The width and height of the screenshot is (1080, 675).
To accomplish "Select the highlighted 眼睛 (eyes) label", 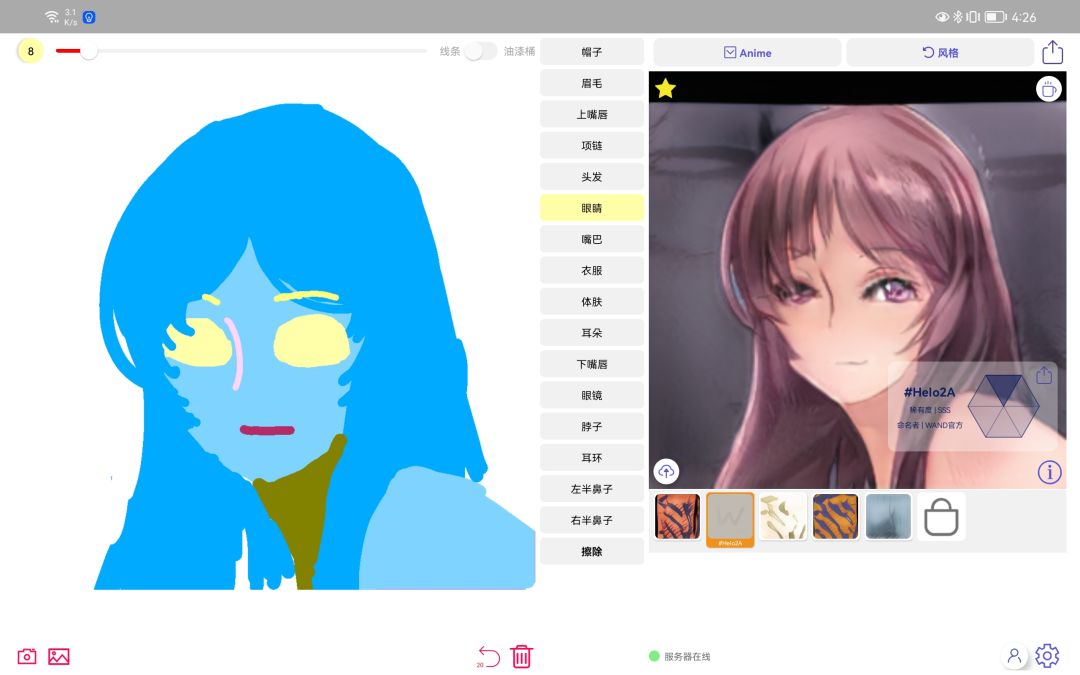I will coord(592,208).
